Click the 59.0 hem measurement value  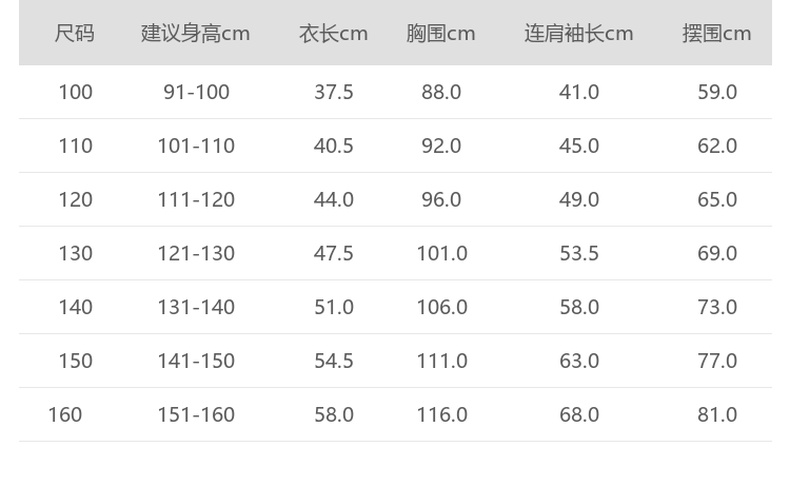717,92
